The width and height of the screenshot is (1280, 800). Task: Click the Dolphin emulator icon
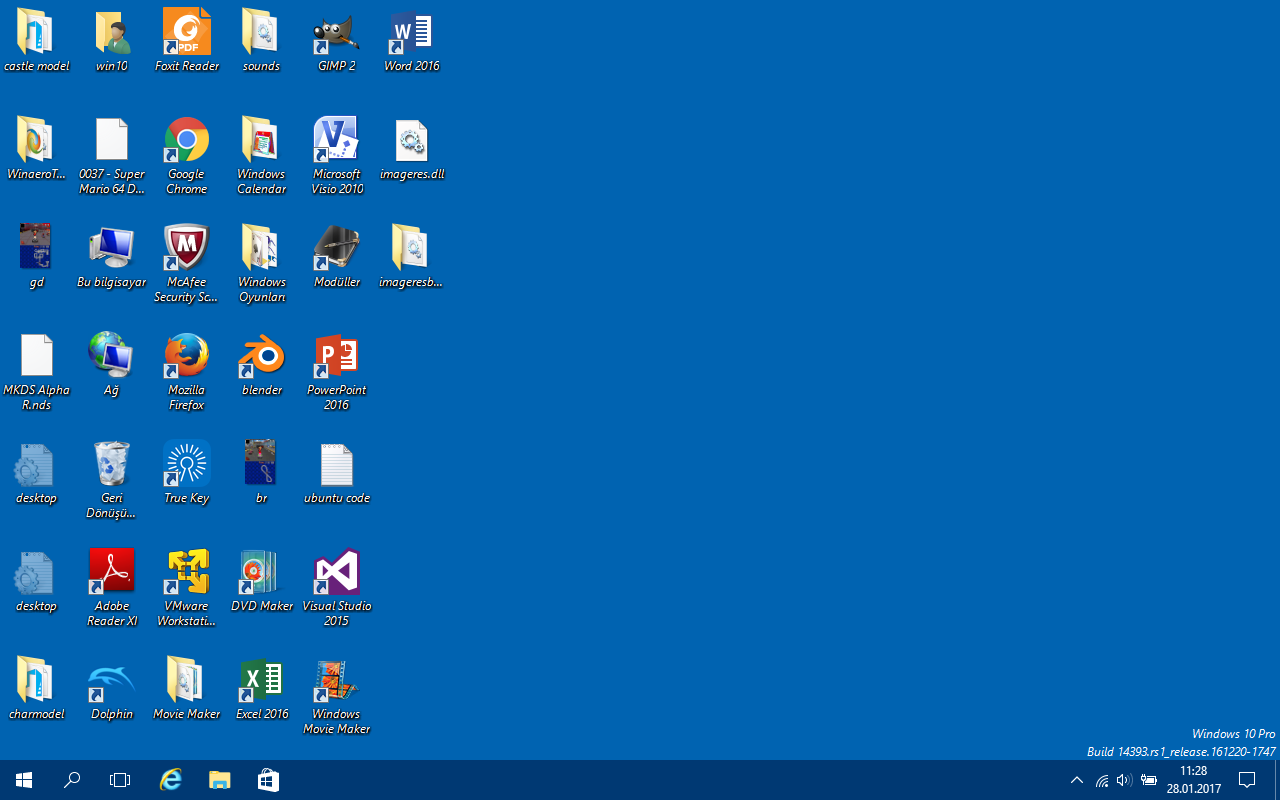click(112, 681)
